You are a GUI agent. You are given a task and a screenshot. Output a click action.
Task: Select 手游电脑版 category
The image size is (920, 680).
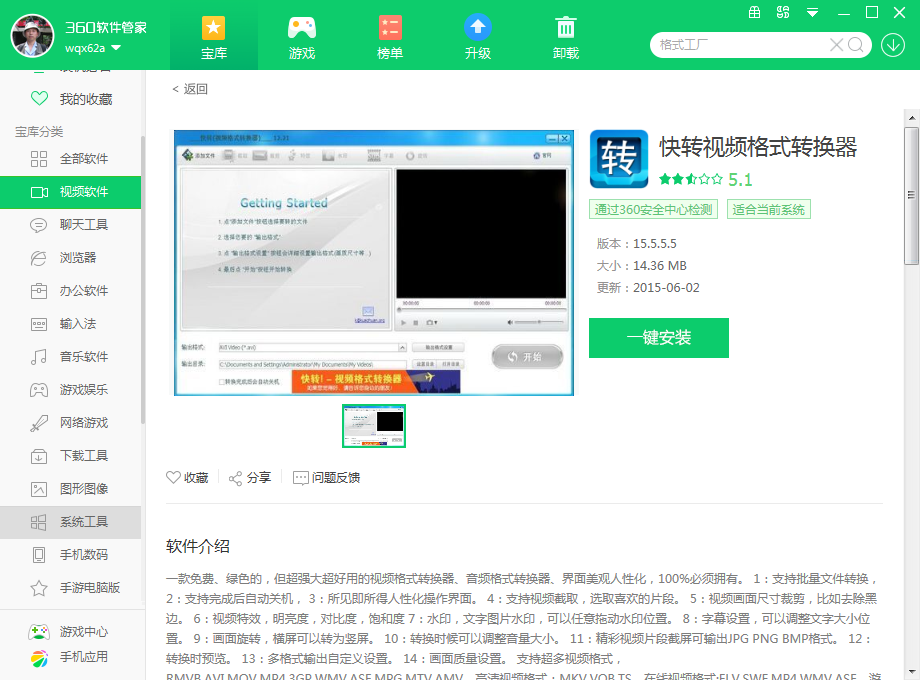[70, 588]
